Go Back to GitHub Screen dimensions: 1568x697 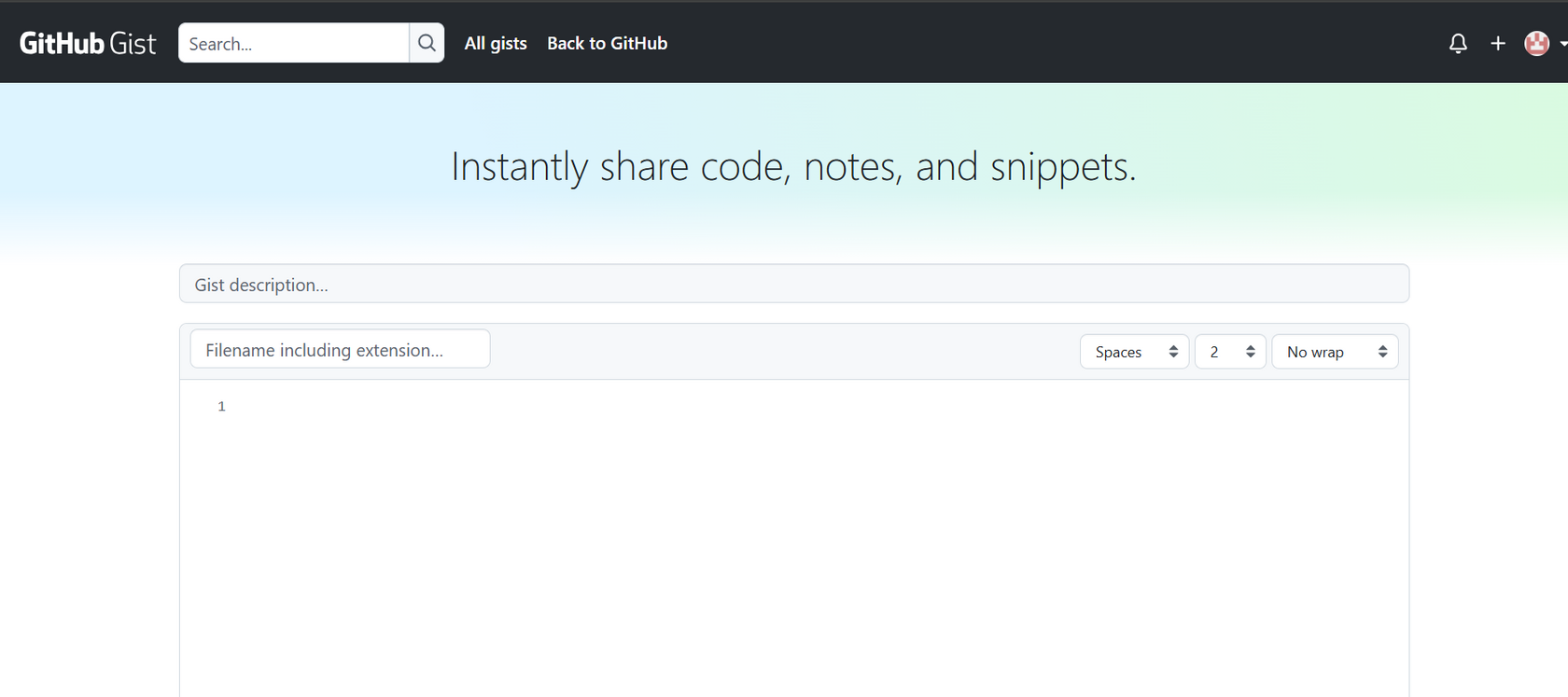click(x=607, y=43)
